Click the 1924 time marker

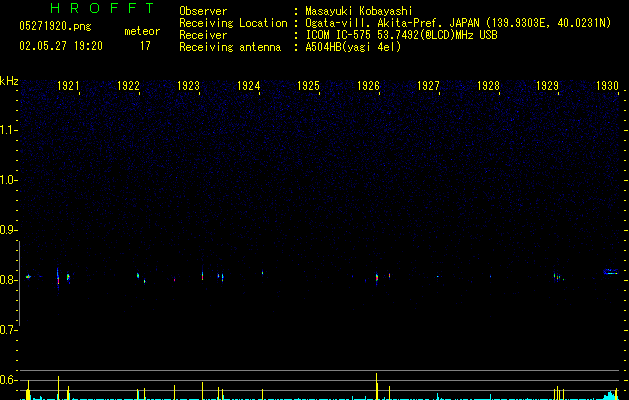coord(248,86)
